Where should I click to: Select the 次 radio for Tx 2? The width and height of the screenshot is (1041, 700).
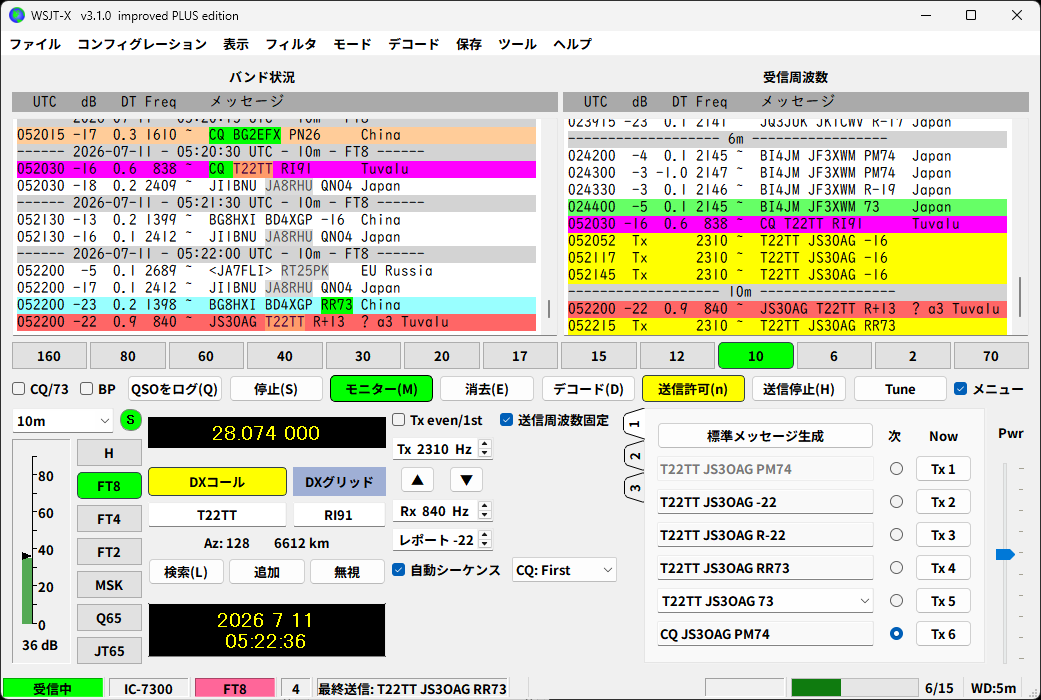896,501
